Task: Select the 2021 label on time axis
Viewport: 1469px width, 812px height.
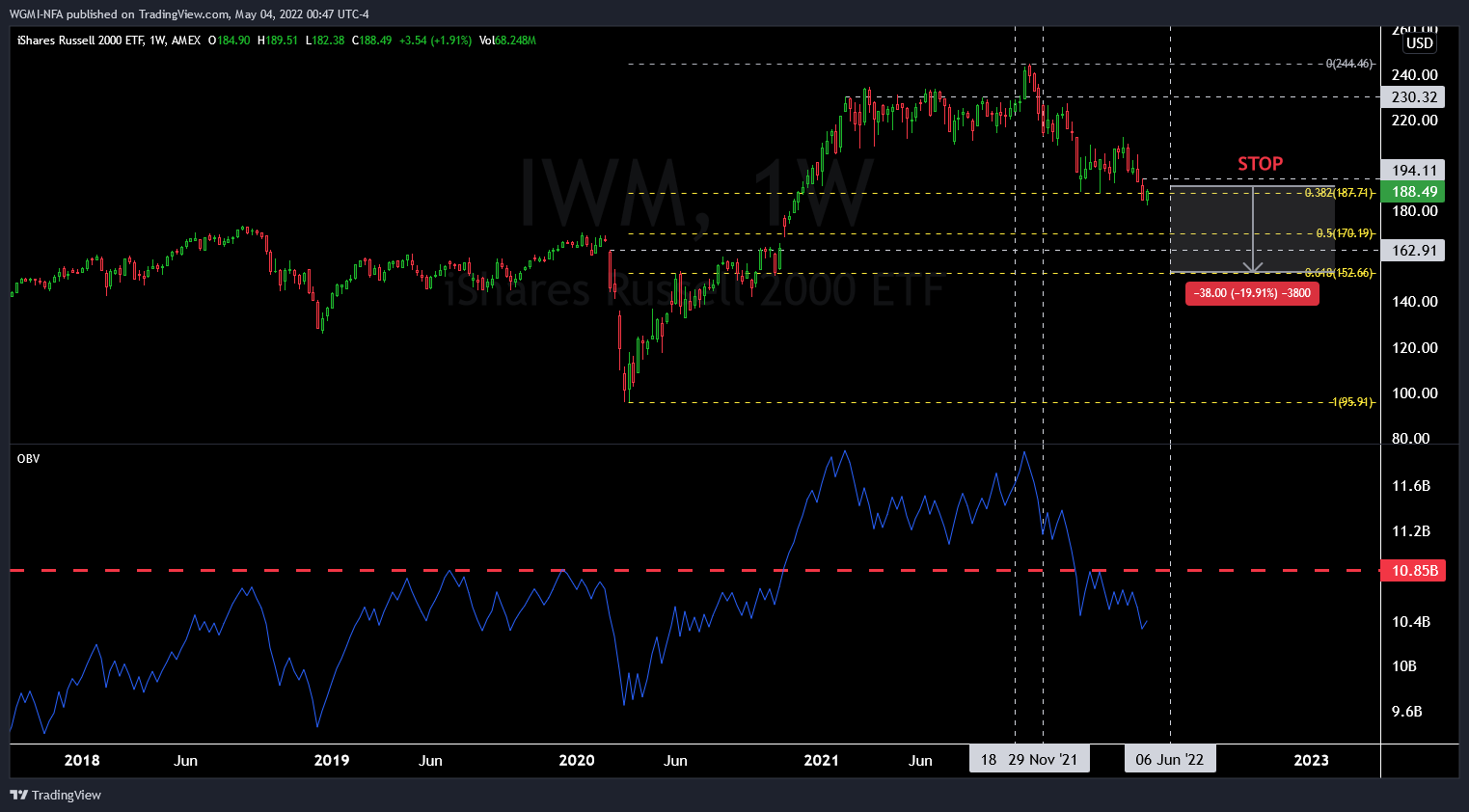Action: [x=822, y=760]
